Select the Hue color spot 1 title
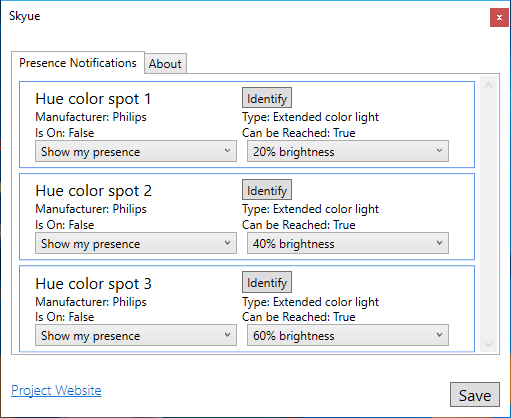The image size is (511, 418). pyautogui.click(x=93, y=99)
